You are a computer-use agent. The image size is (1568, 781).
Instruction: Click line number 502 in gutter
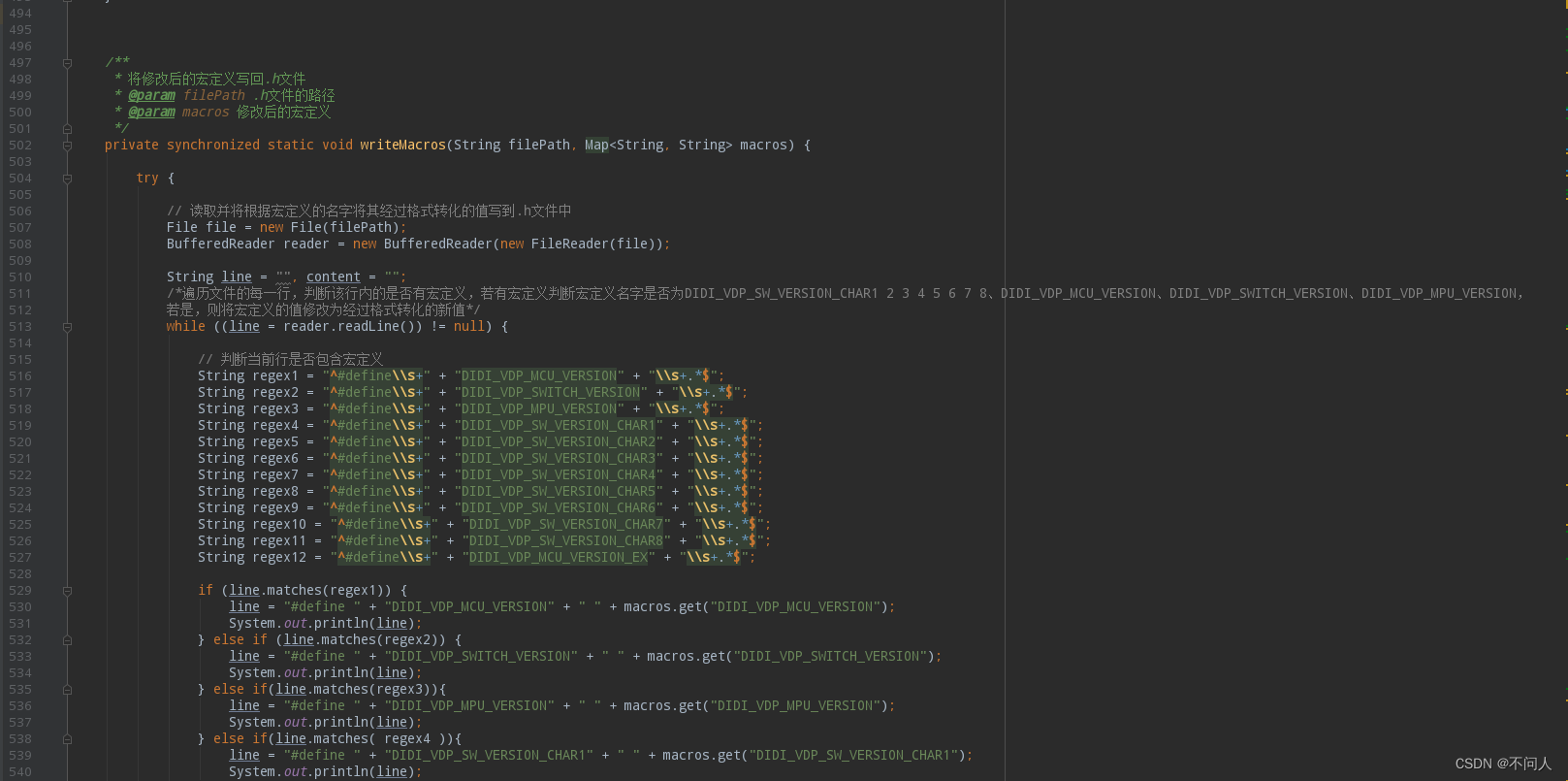(x=20, y=145)
